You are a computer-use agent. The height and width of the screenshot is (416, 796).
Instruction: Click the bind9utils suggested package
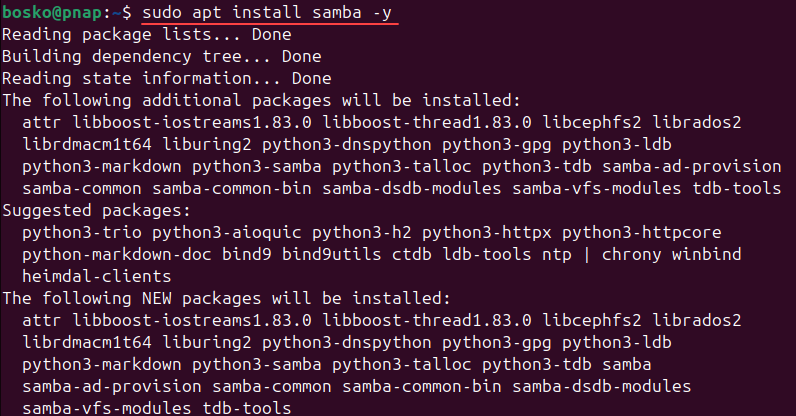tap(331, 254)
